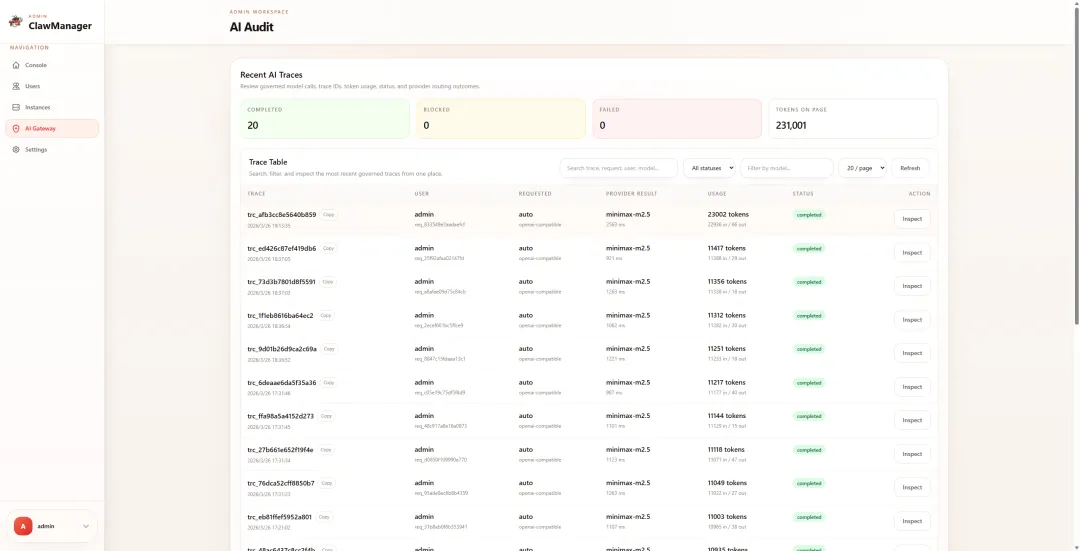The image size is (1080, 551).
Task: Inspect trace trc_9d01b26d9ca2c69a
Action: pos(912,353)
